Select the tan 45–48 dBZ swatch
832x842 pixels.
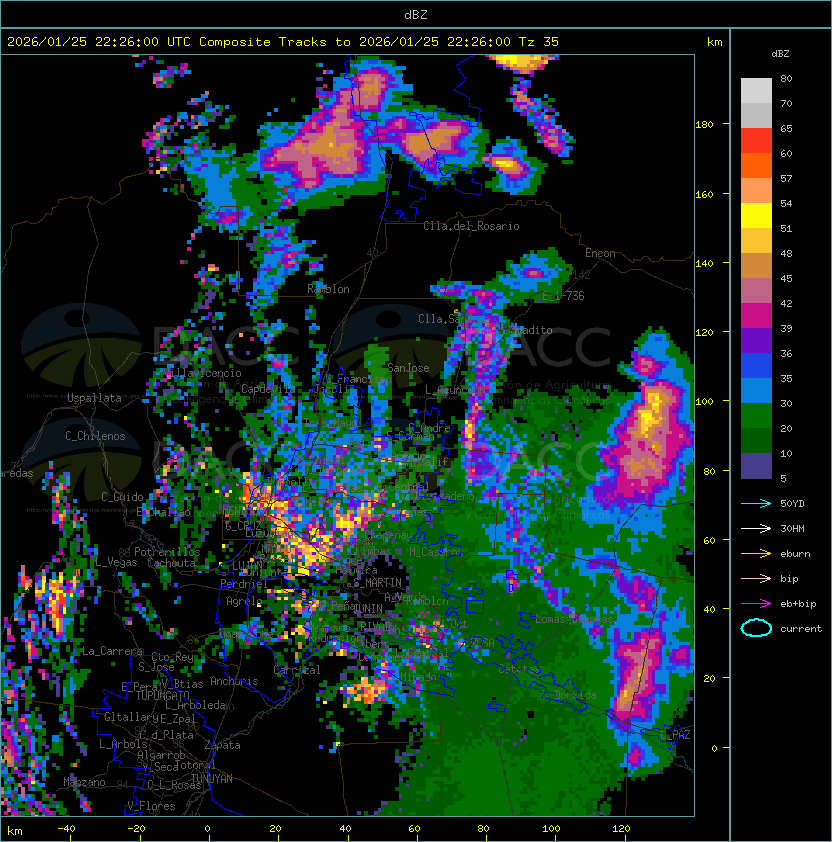pos(756,265)
